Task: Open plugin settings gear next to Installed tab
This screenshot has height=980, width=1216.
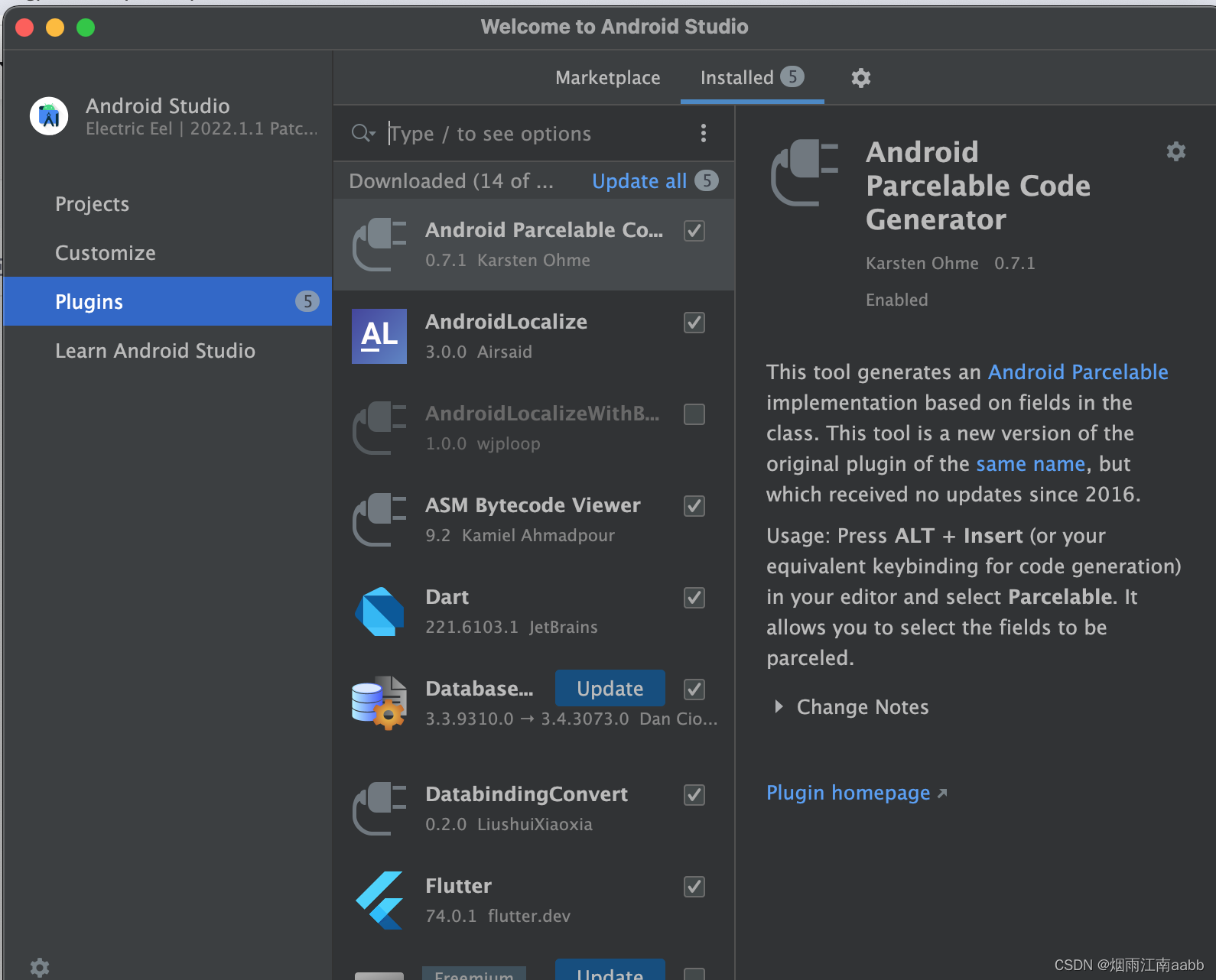Action: [861, 78]
